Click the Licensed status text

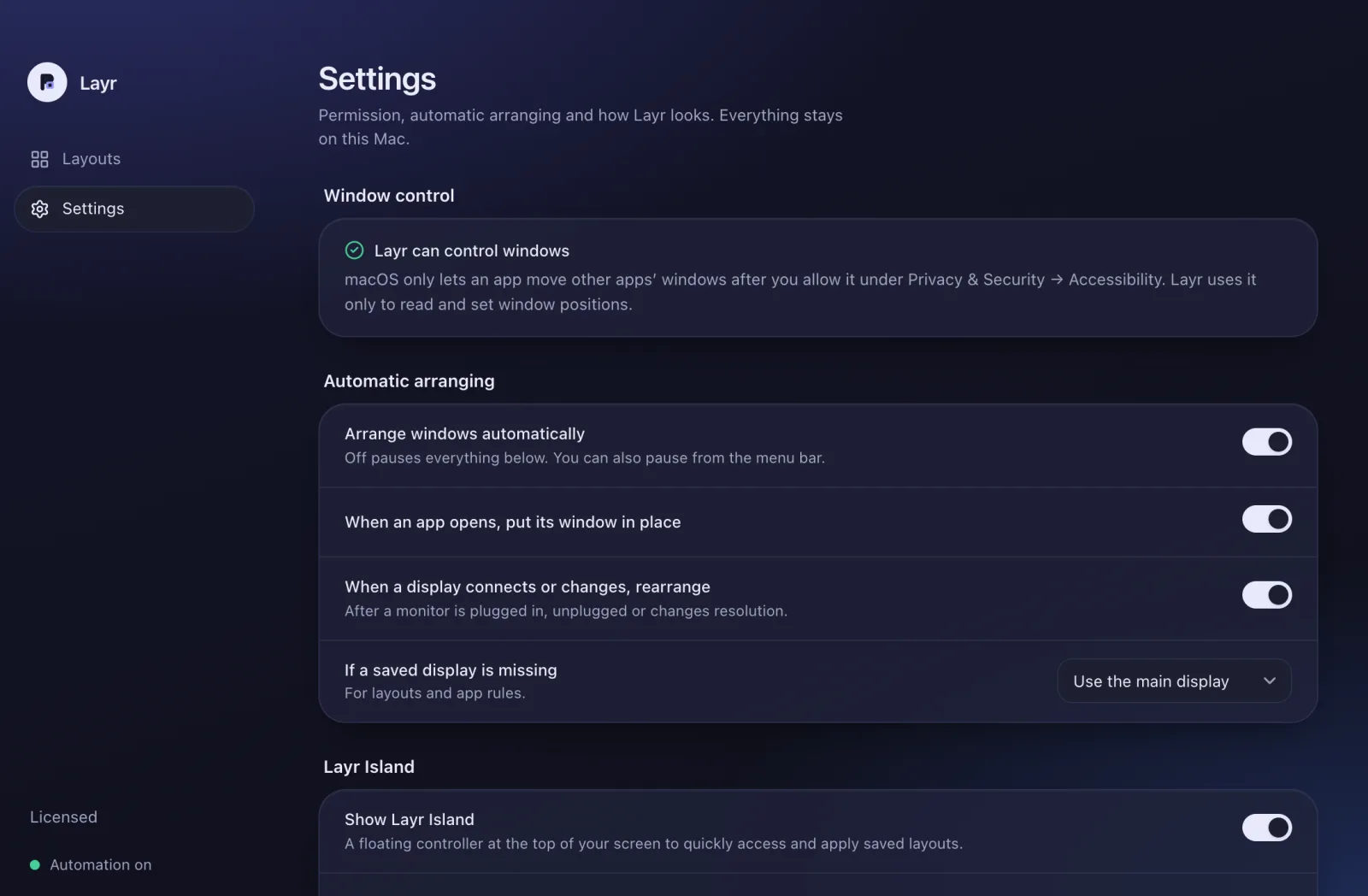tap(63, 816)
